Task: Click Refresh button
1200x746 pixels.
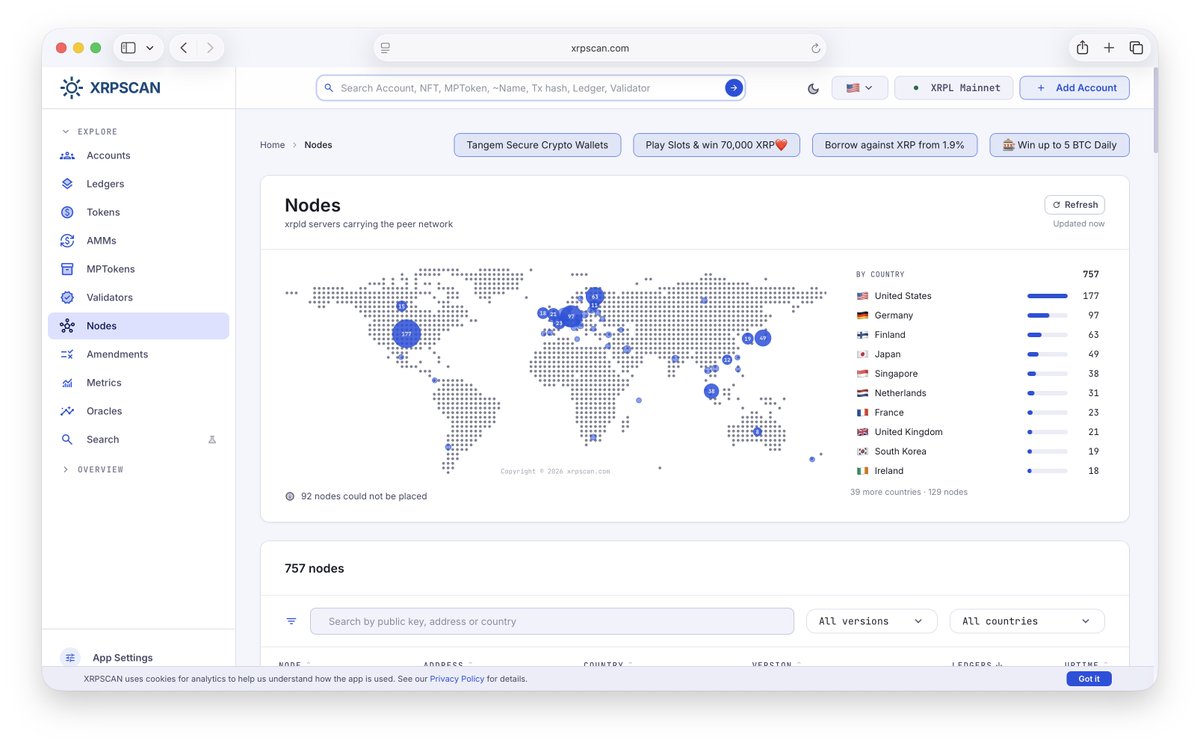Action: [1075, 204]
